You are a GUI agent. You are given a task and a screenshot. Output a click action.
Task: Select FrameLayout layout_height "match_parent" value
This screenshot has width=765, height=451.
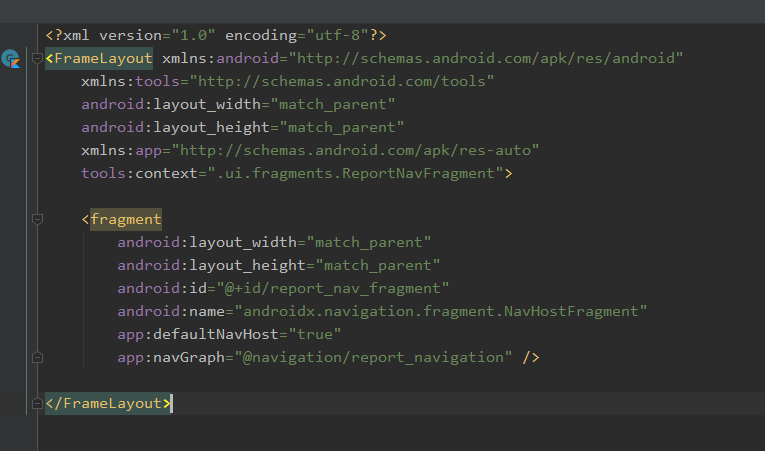pos(342,127)
